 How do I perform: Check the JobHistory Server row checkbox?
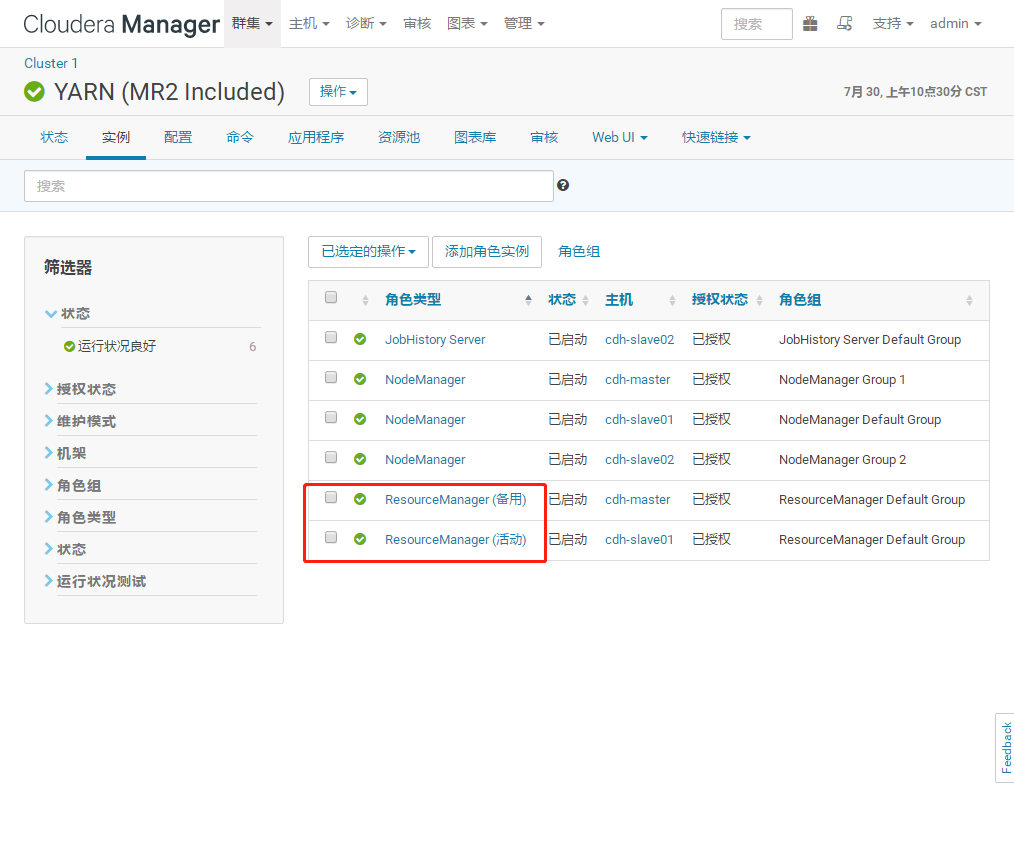click(331, 338)
